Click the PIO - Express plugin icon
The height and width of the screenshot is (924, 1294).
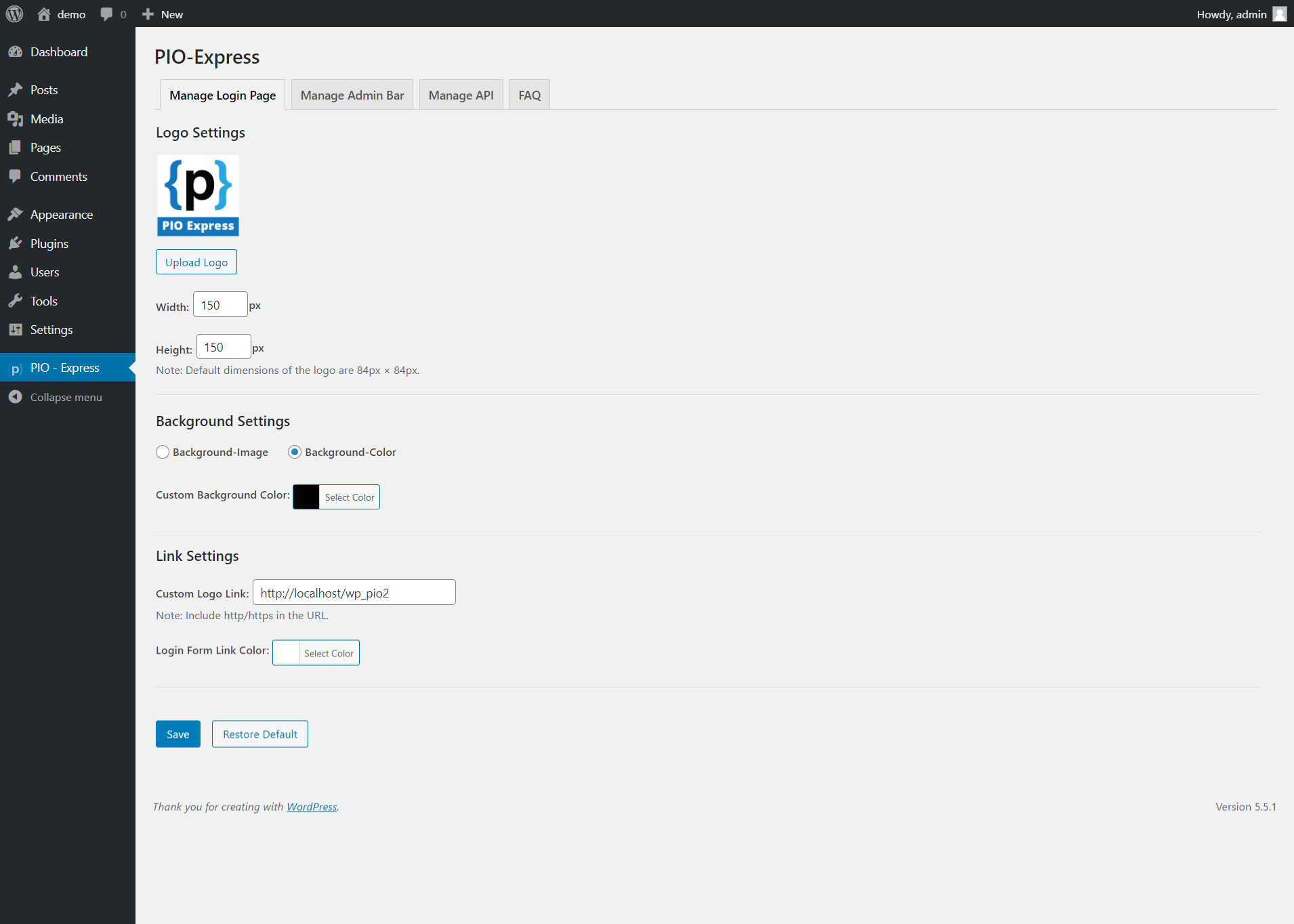(x=15, y=369)
